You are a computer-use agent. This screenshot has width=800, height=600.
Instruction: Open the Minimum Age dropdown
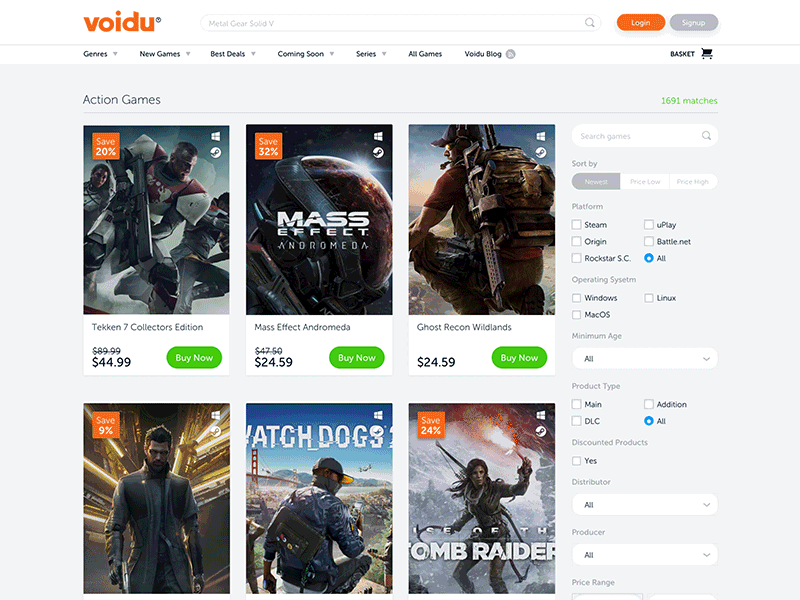point(644,359)
